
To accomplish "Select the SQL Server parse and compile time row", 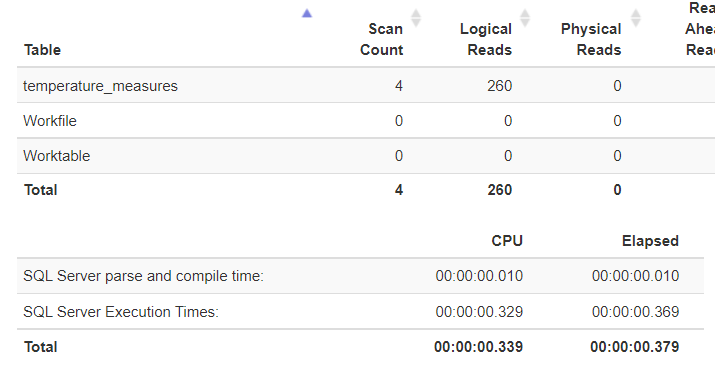I will click(360, 276).
